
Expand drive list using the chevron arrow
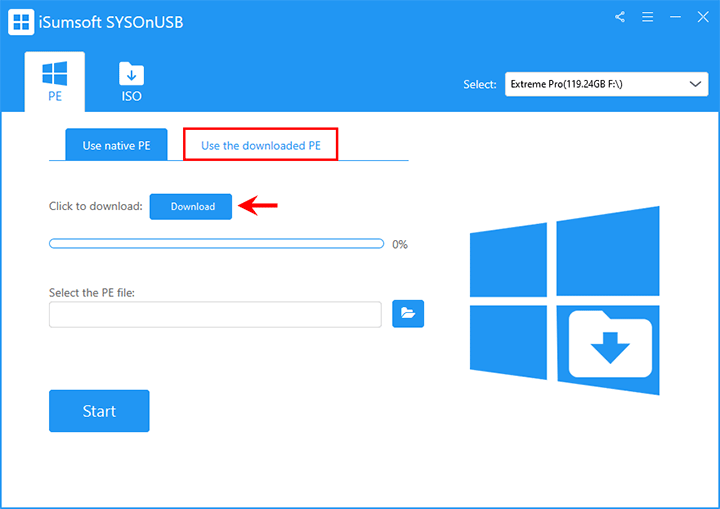[695, 84]
